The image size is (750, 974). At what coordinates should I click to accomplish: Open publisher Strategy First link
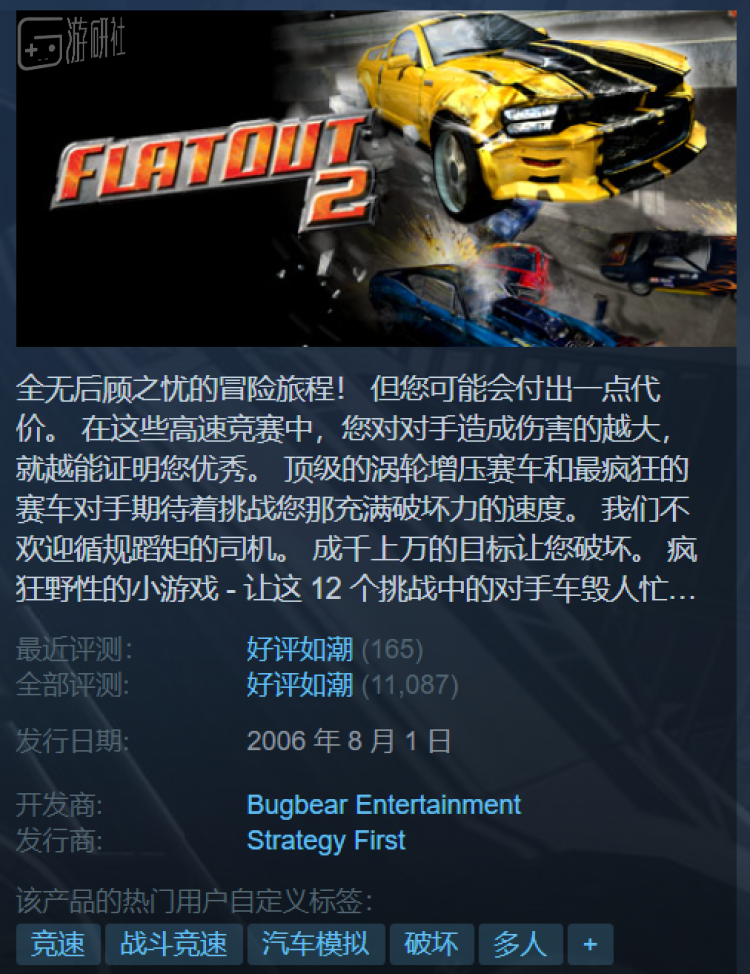click(x=326, y=840)
